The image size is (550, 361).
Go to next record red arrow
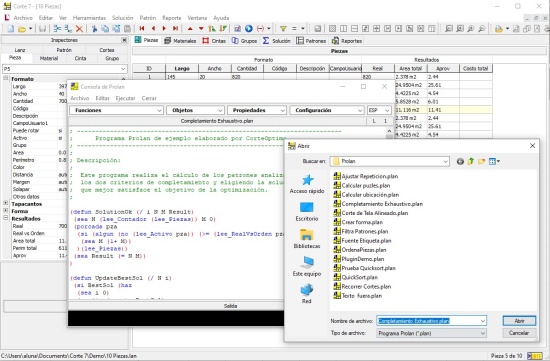164,29
